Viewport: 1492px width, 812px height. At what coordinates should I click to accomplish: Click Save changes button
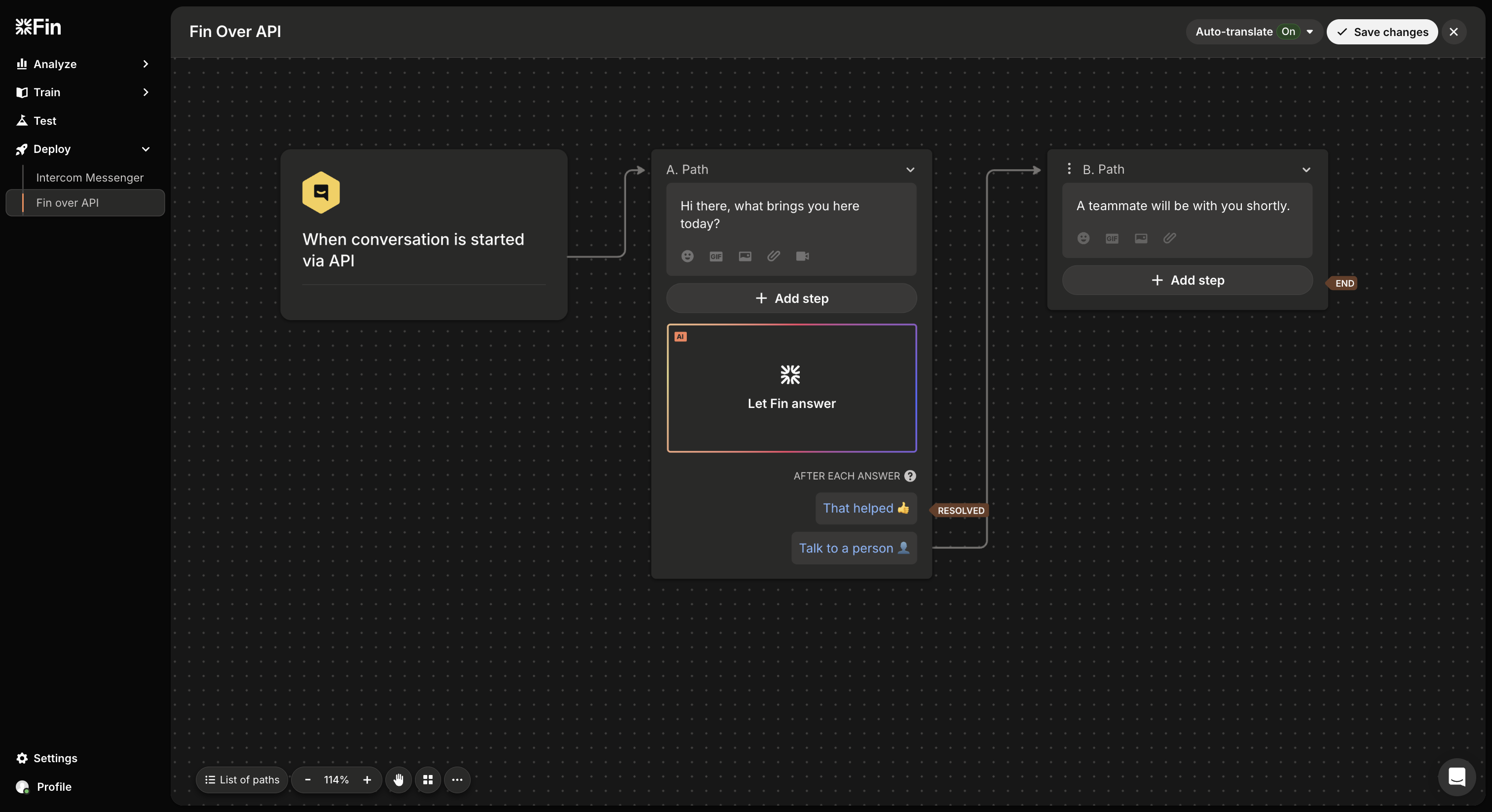(1382, 32)
